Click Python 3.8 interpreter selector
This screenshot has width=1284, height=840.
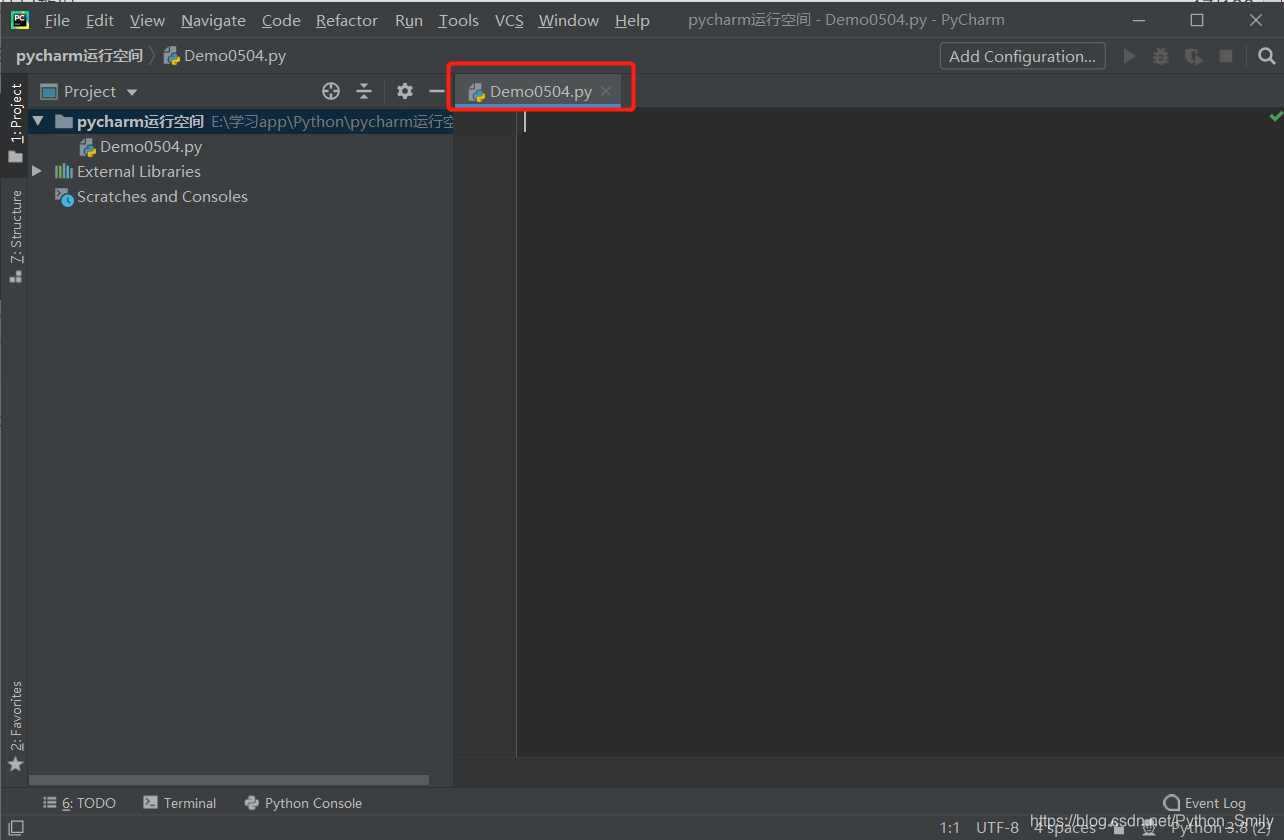click(1220, 828)
